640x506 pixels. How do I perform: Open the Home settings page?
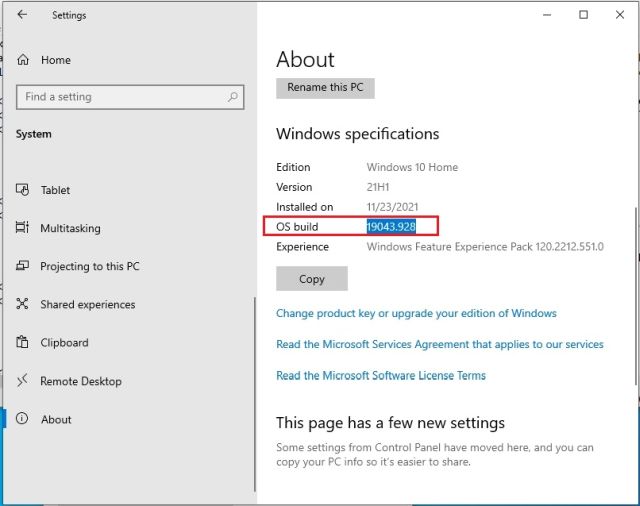click(x=56, y=60)
